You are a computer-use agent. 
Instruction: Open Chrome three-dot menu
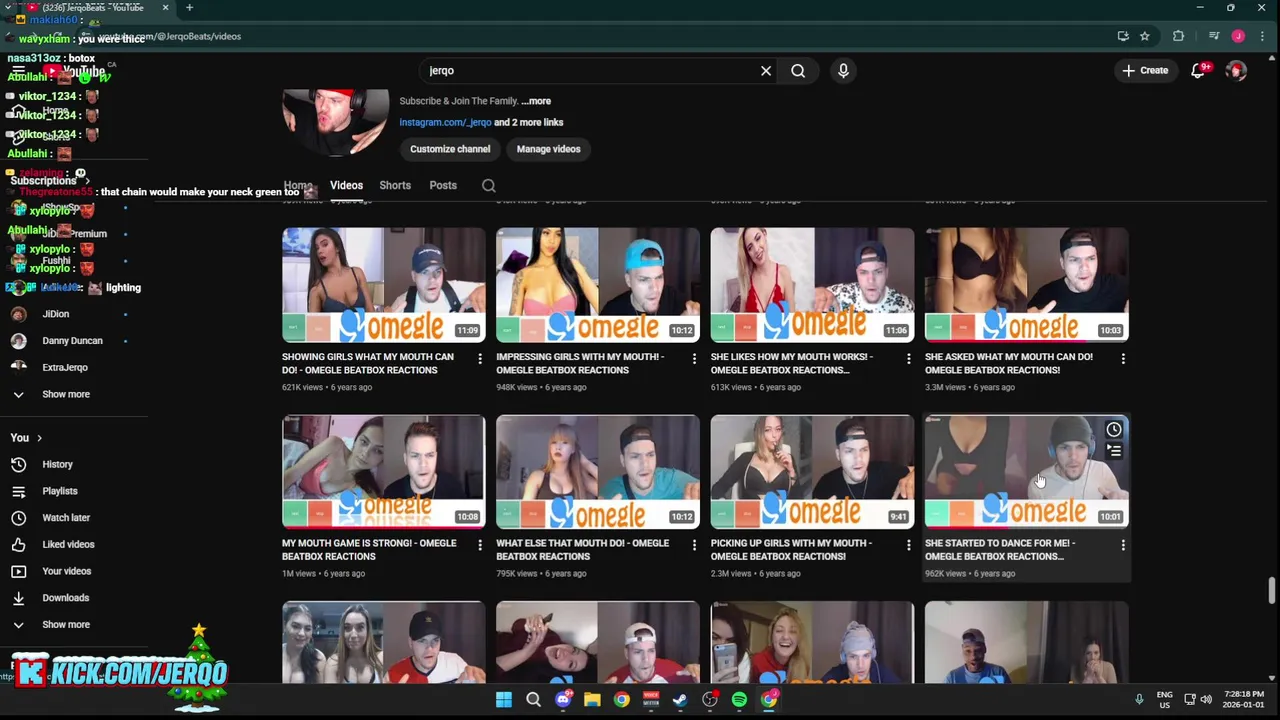(x=1262, y=36)
